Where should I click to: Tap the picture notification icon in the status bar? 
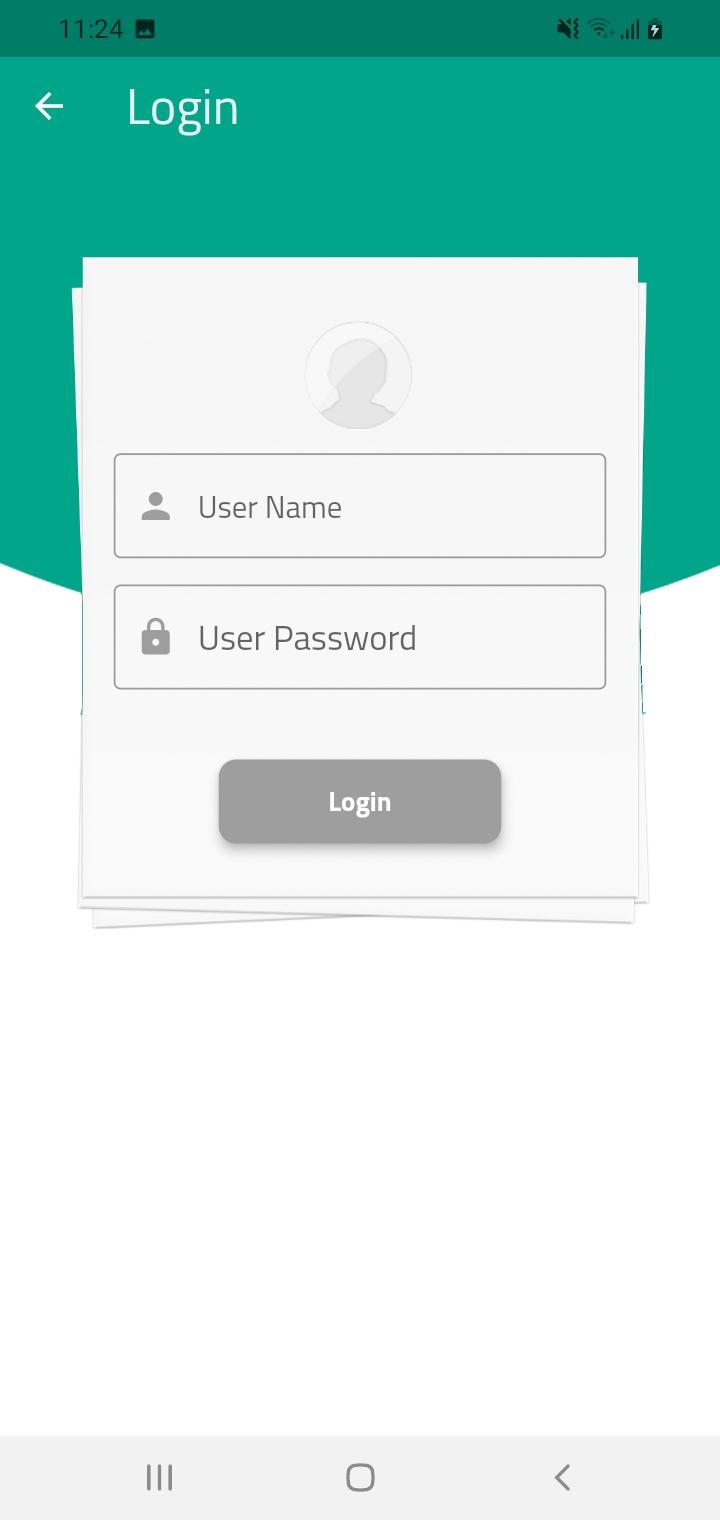coord(145,29)
